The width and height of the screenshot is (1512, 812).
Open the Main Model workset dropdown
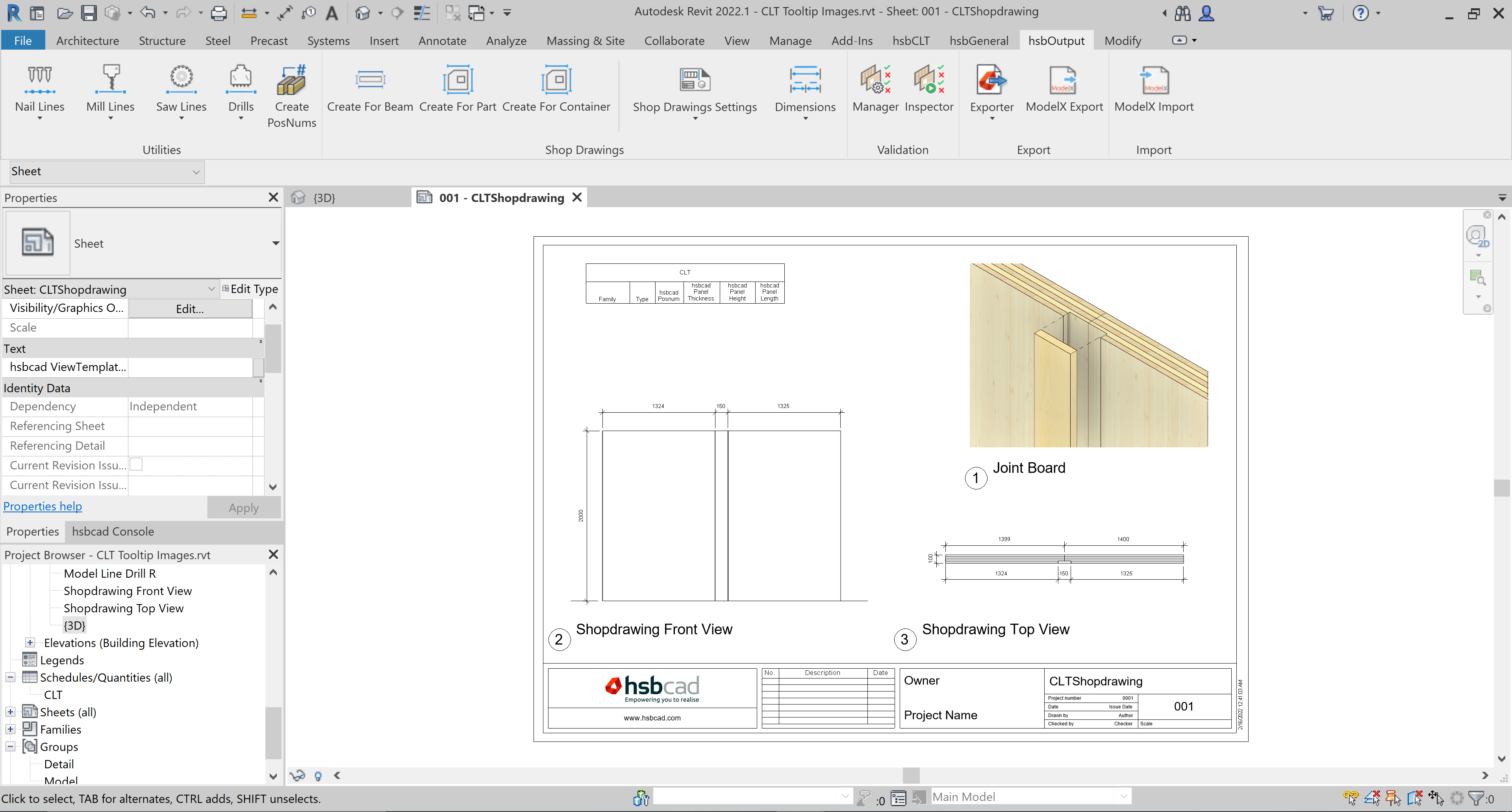[x=1123, y=796]
